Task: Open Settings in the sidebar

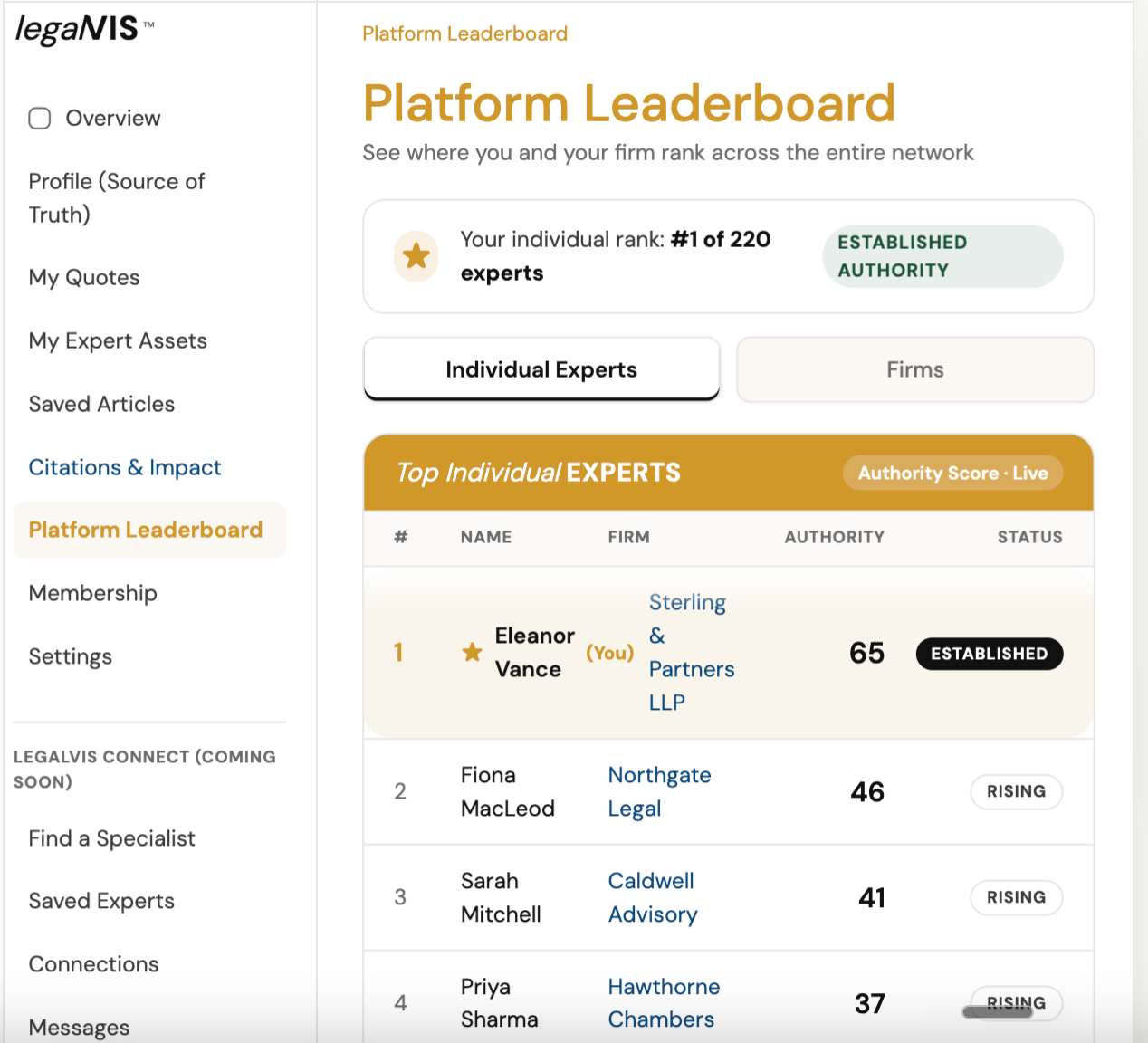Action: pyautogui.click(x=71, y=656)
